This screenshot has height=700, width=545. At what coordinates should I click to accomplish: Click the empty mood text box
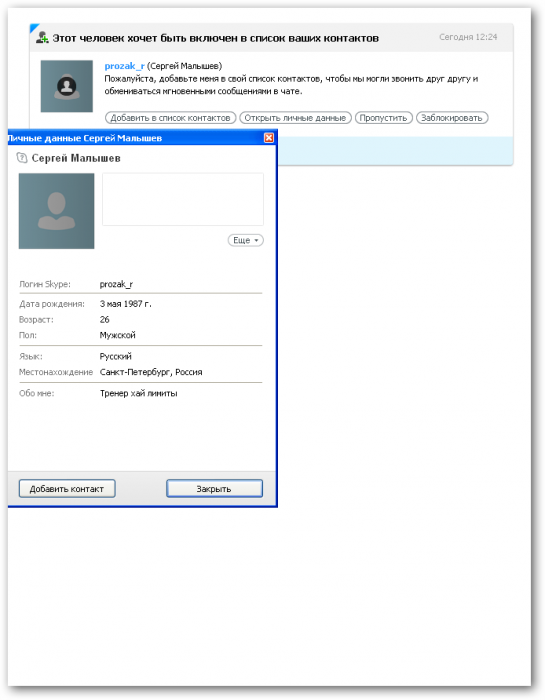tap(183, 199)
